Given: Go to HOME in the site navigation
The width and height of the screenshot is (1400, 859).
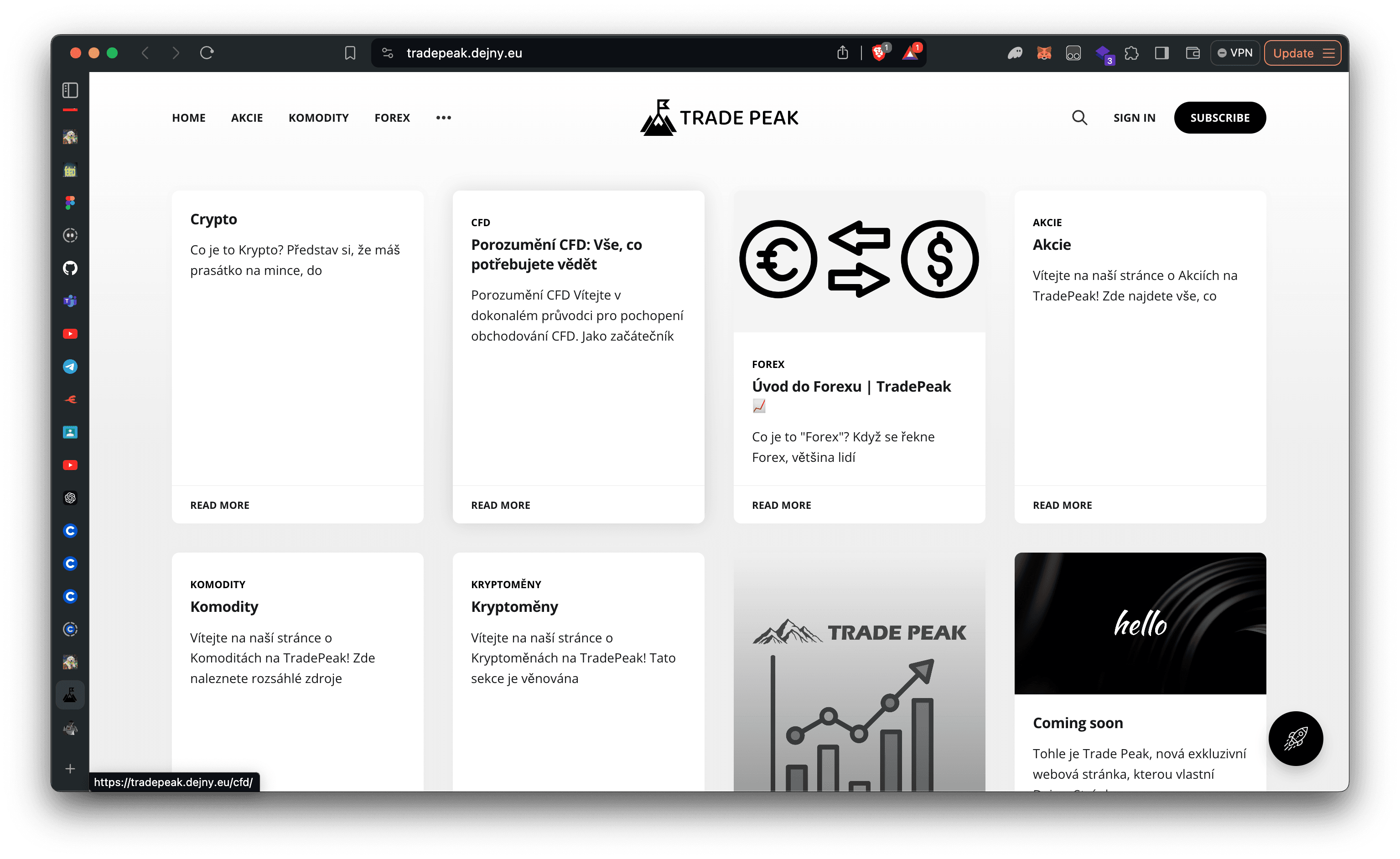Looking at the screenshot, I should (x=189, y=118).
